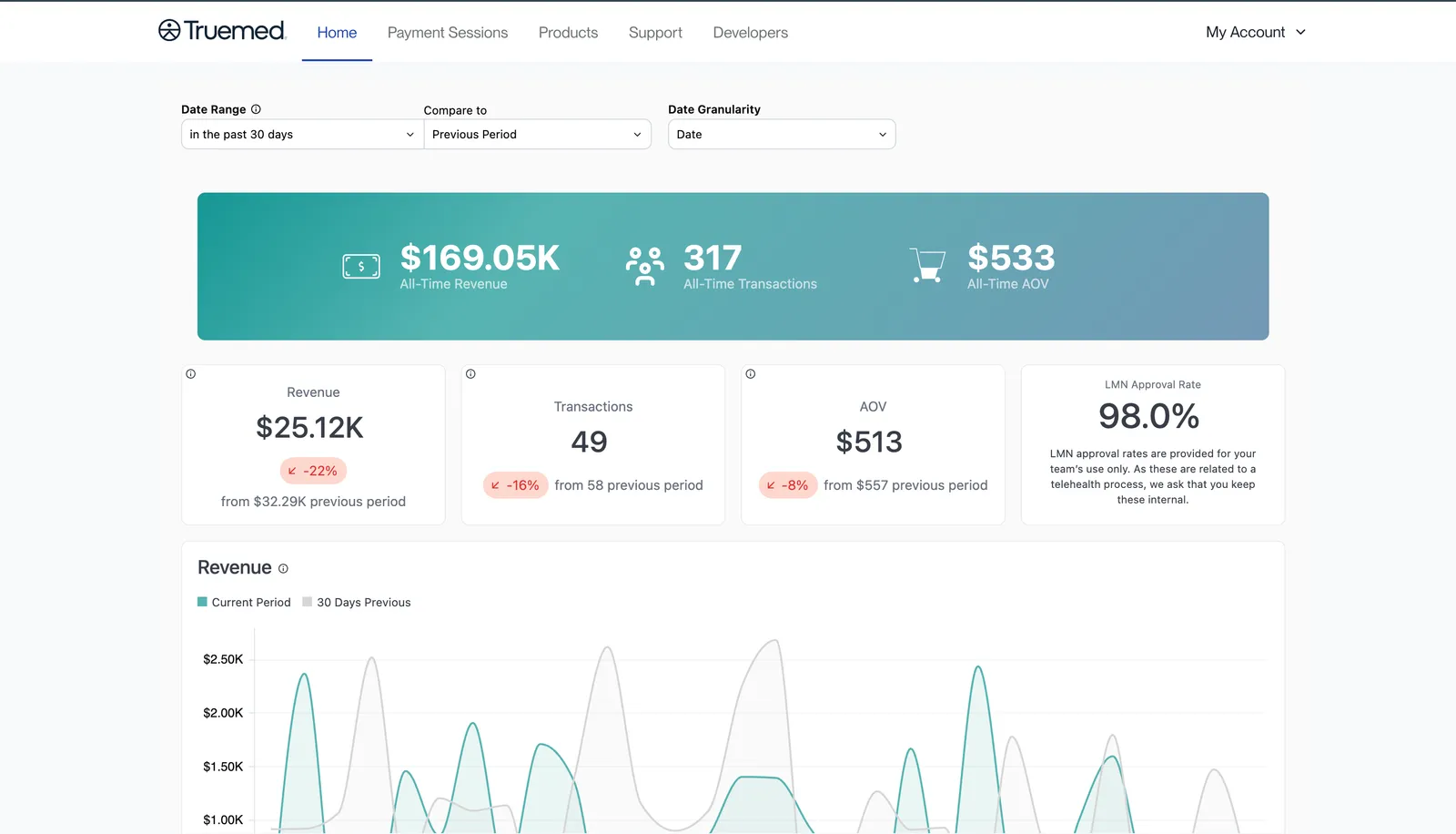1456x834 pixels.
Task: Click the info icon on Transactions card
Action: (x=470, y=374)
